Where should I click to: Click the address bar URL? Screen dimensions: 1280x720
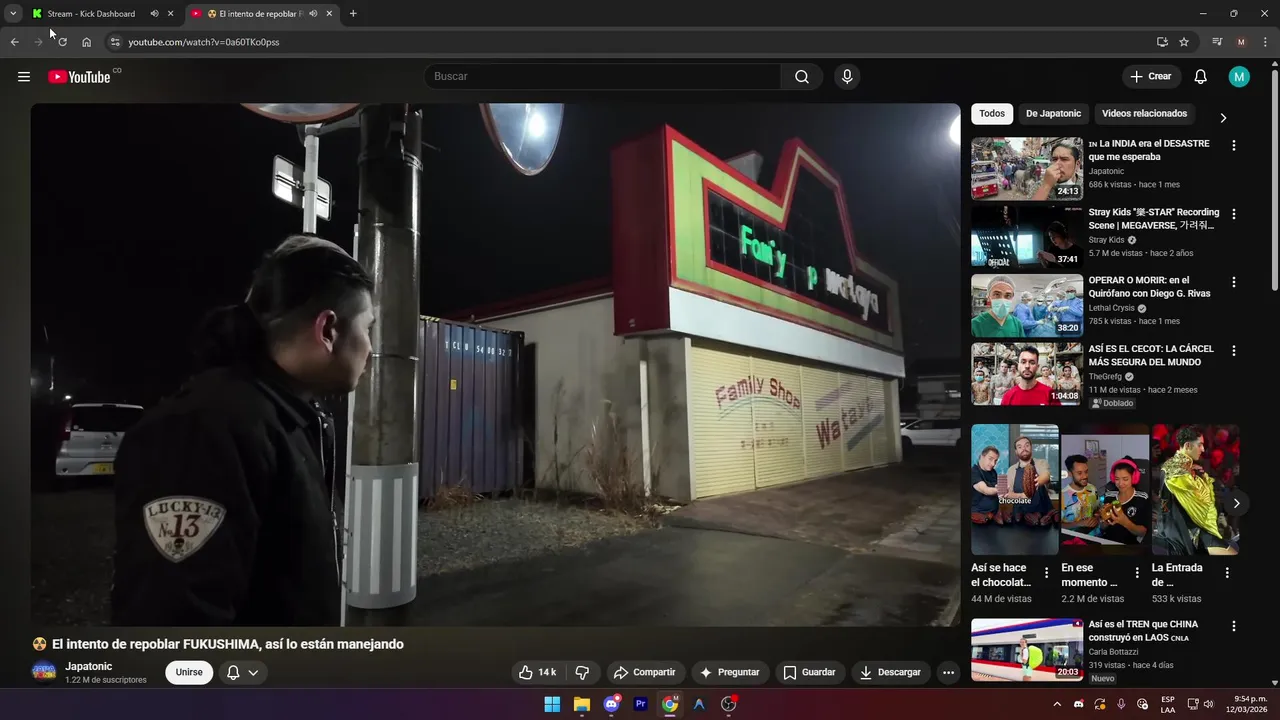[204, 42]
